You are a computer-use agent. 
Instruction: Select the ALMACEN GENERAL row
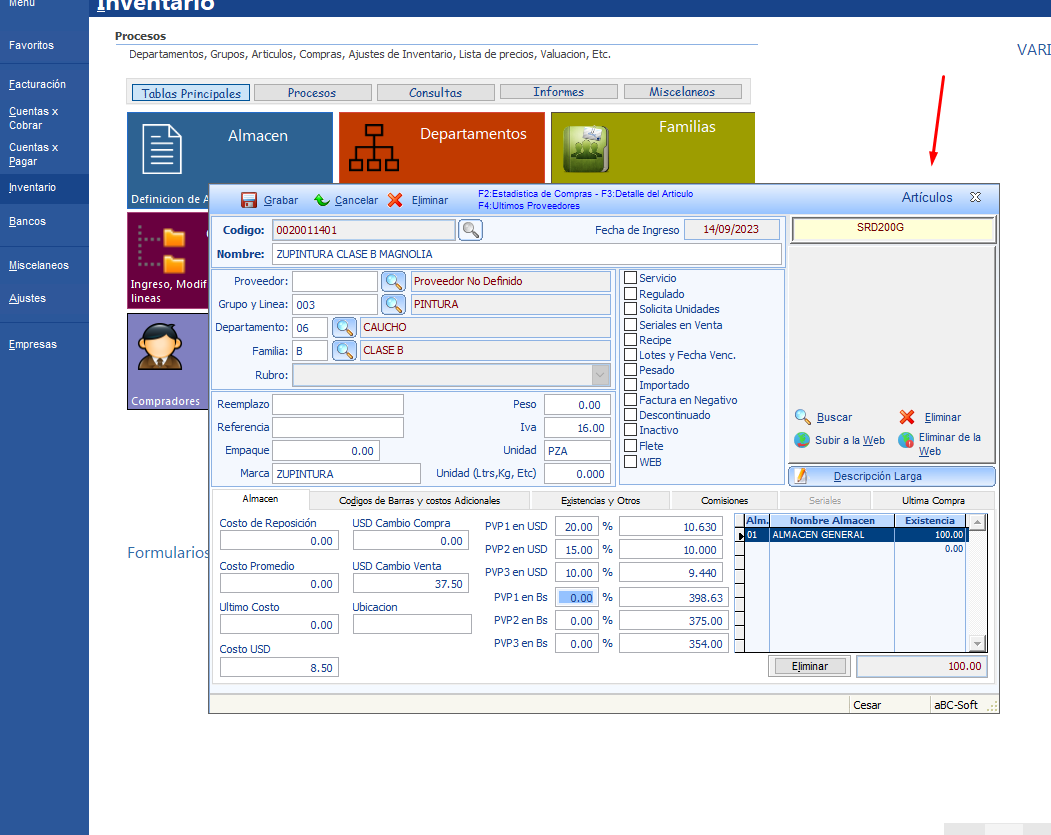point(830,535)
